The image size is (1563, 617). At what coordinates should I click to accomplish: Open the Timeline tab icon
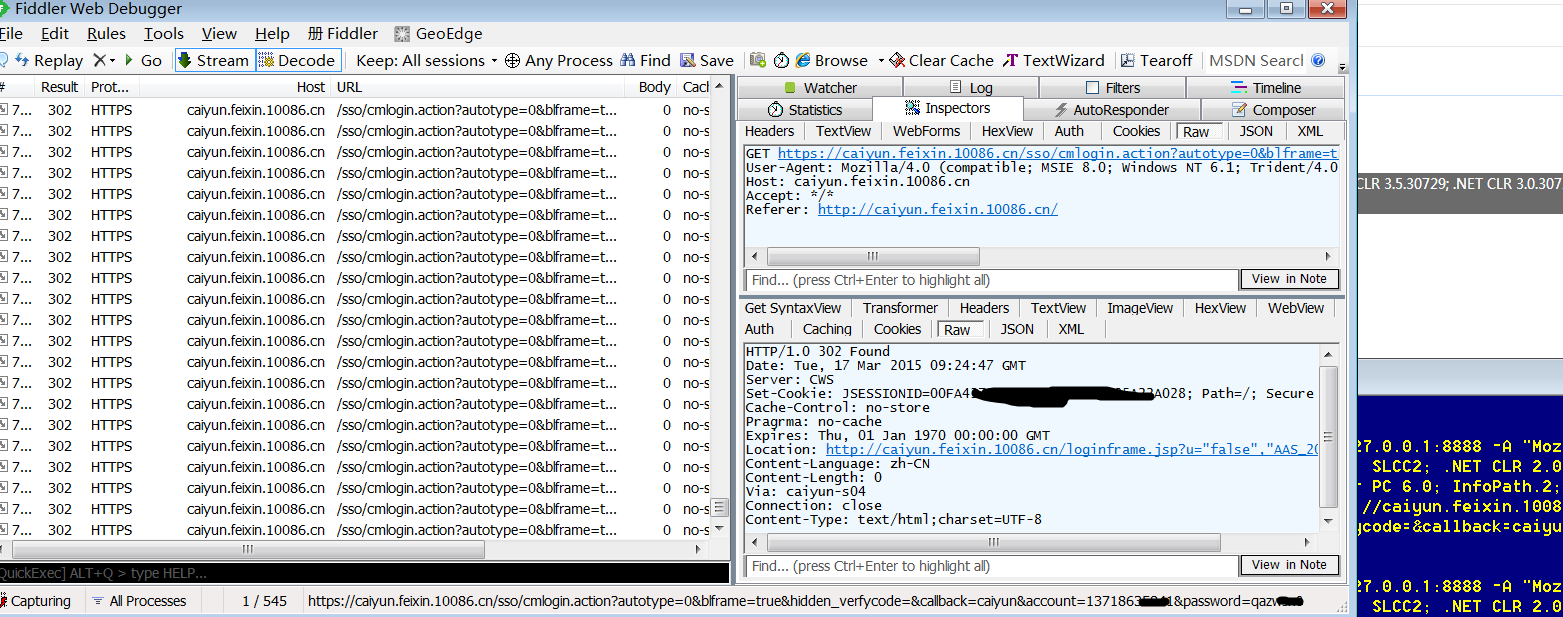point(1240,88)
